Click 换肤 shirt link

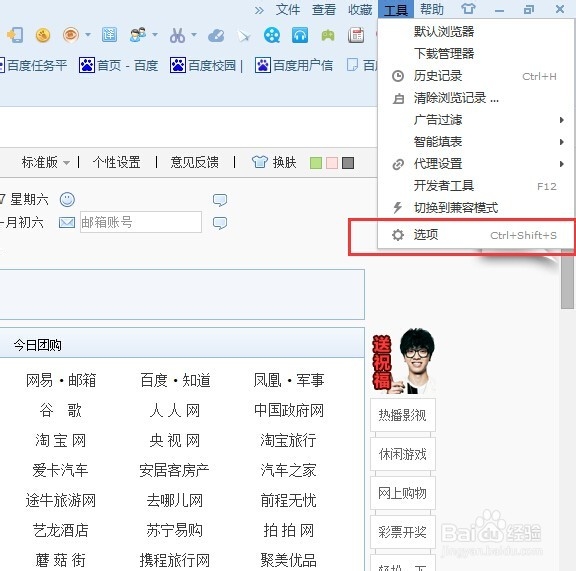pos(274,162)
